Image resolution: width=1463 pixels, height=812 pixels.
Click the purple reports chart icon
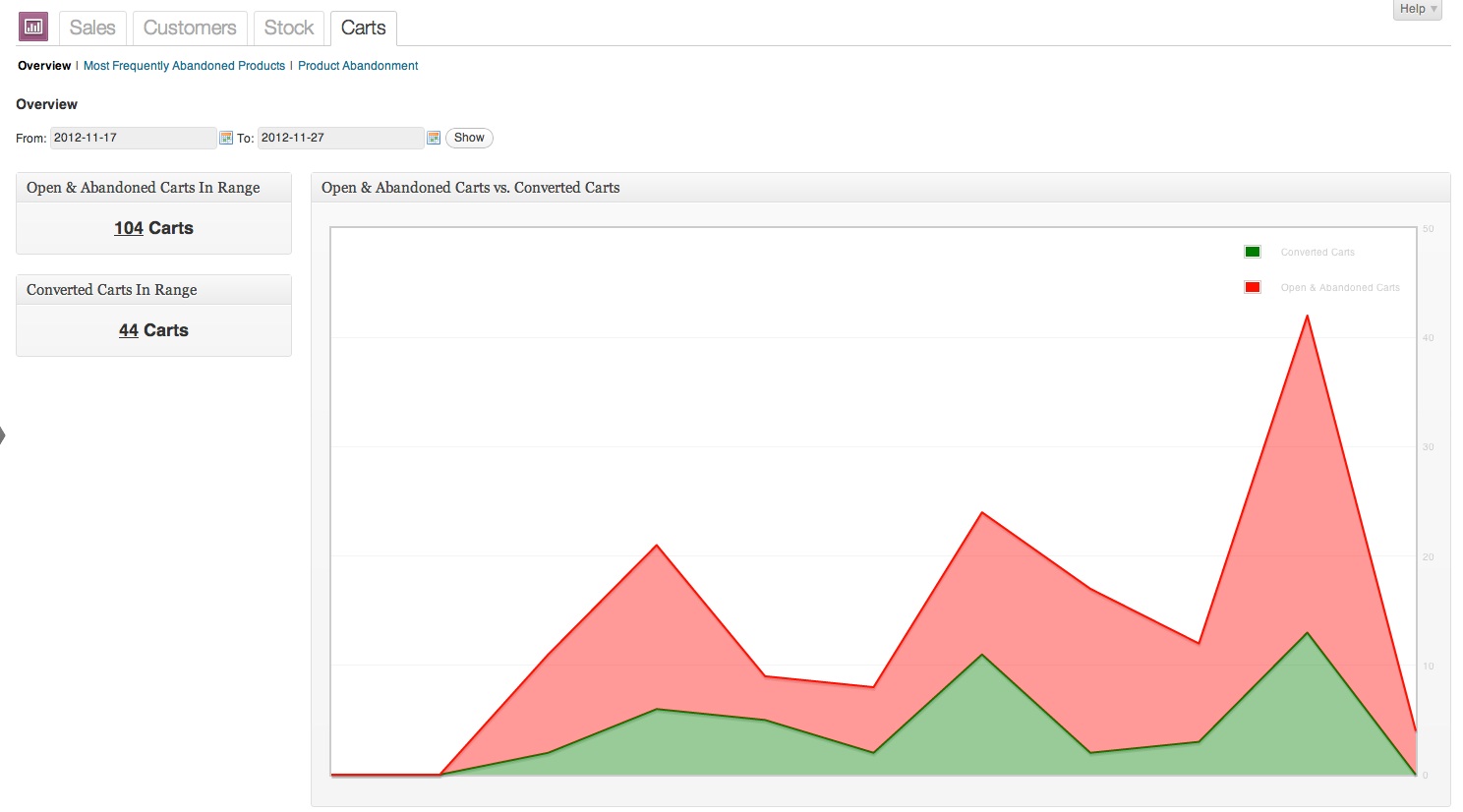click(33, 27)
